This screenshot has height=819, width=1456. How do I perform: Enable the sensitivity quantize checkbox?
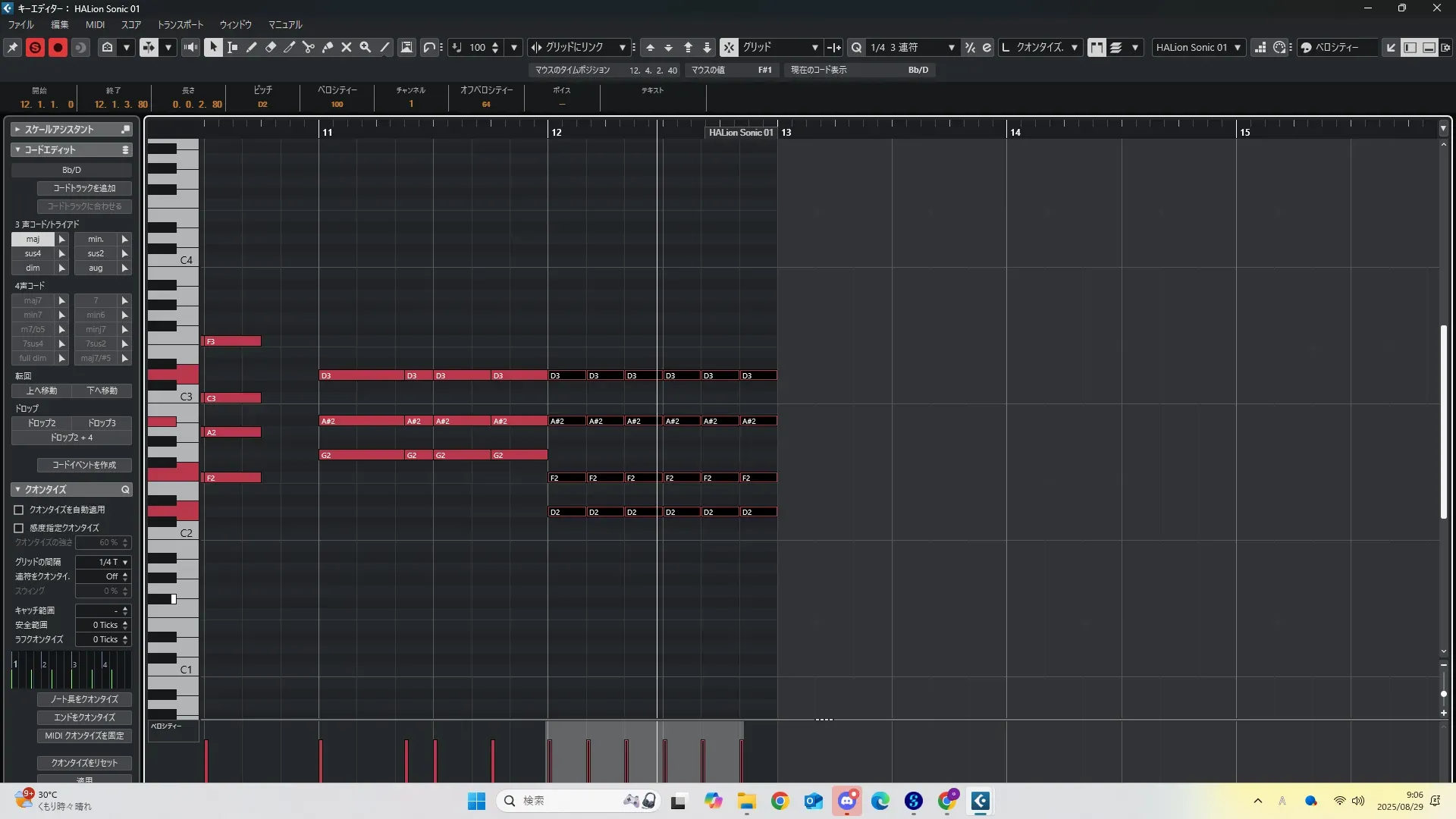[19, 528]
